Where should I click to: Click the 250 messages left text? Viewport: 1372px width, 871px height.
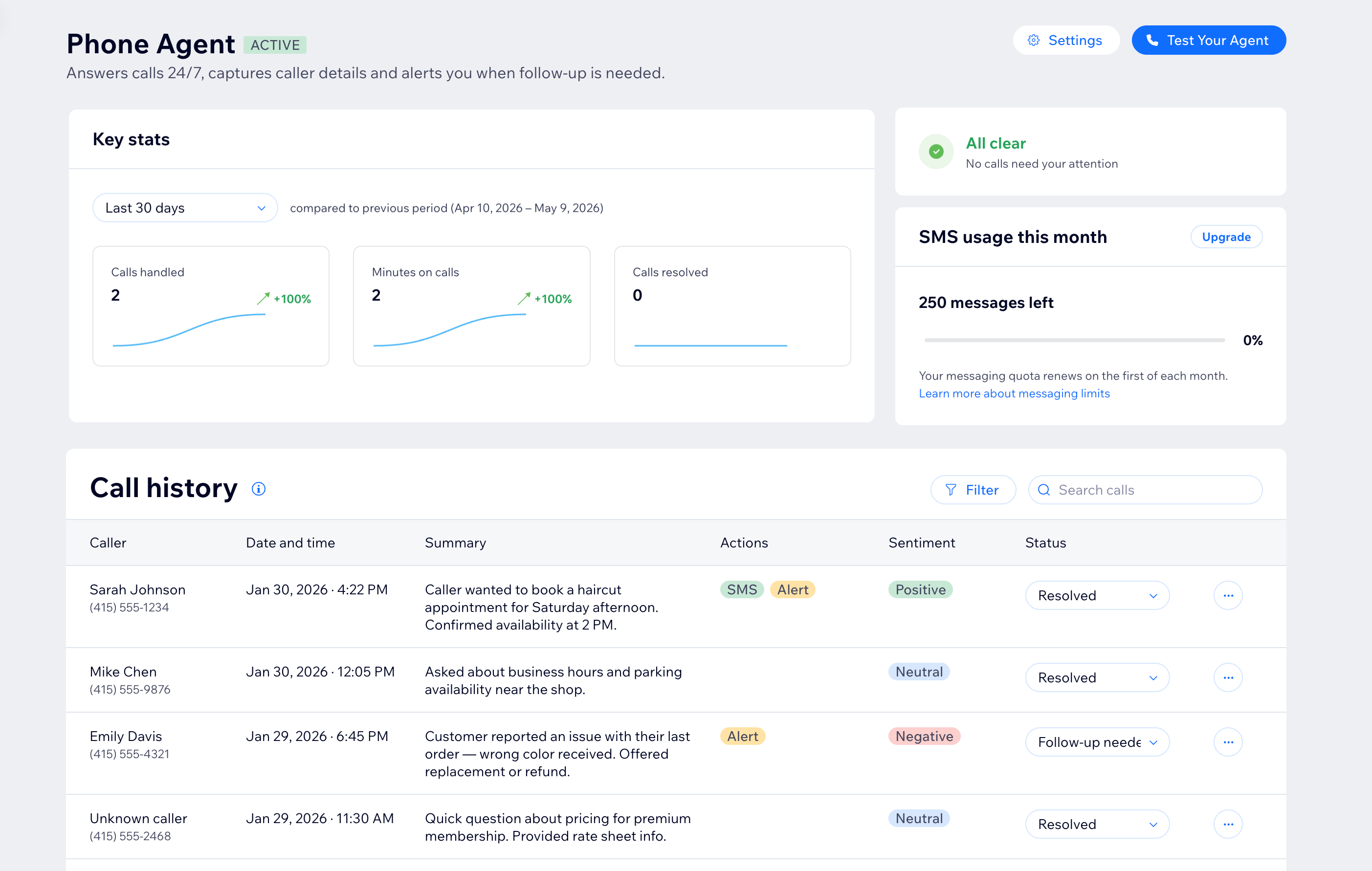point(986,303)
